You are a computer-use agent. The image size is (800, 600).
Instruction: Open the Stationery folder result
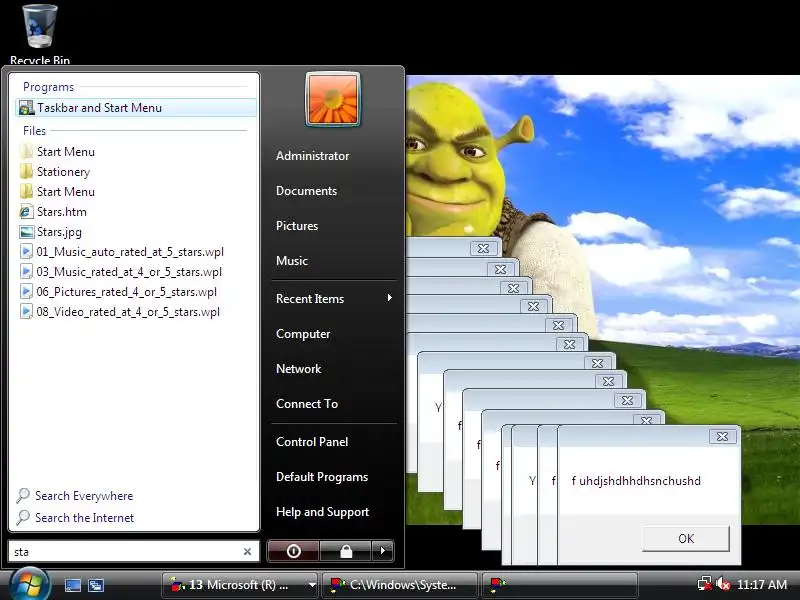63,172
